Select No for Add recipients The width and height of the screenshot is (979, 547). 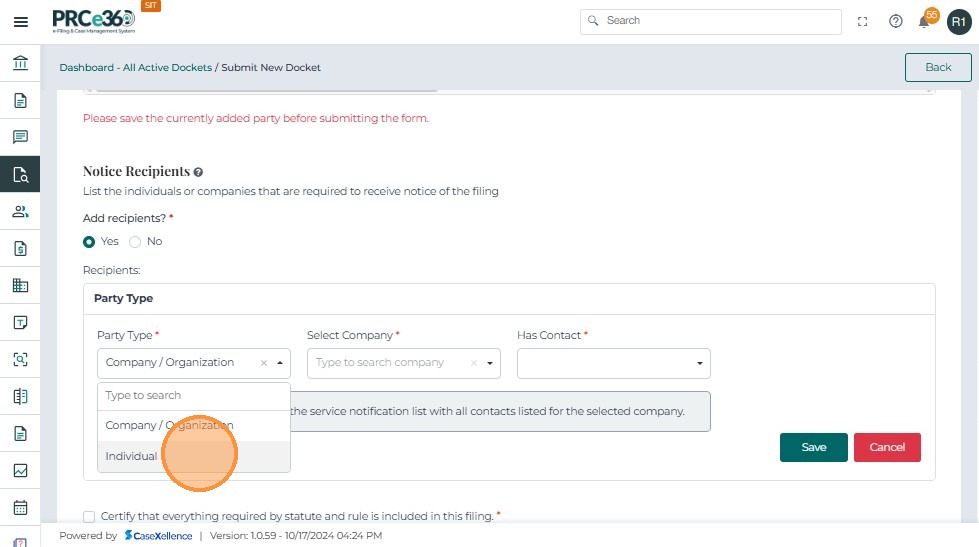click(x=135, y=241)
